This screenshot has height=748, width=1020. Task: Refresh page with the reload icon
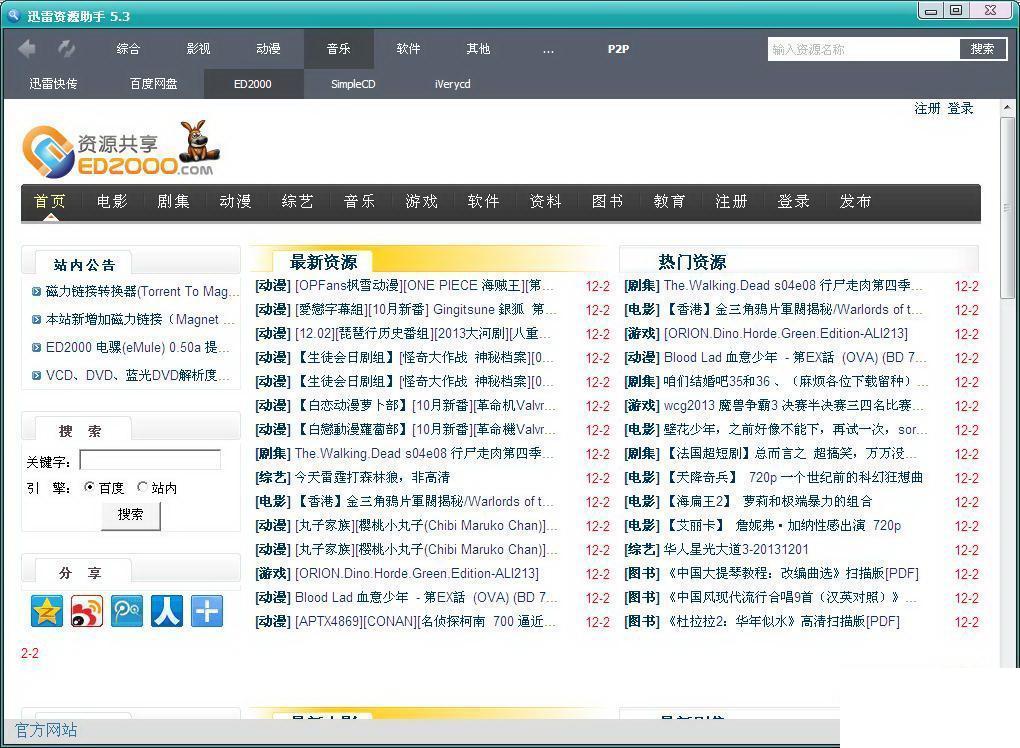click(66, 48)
